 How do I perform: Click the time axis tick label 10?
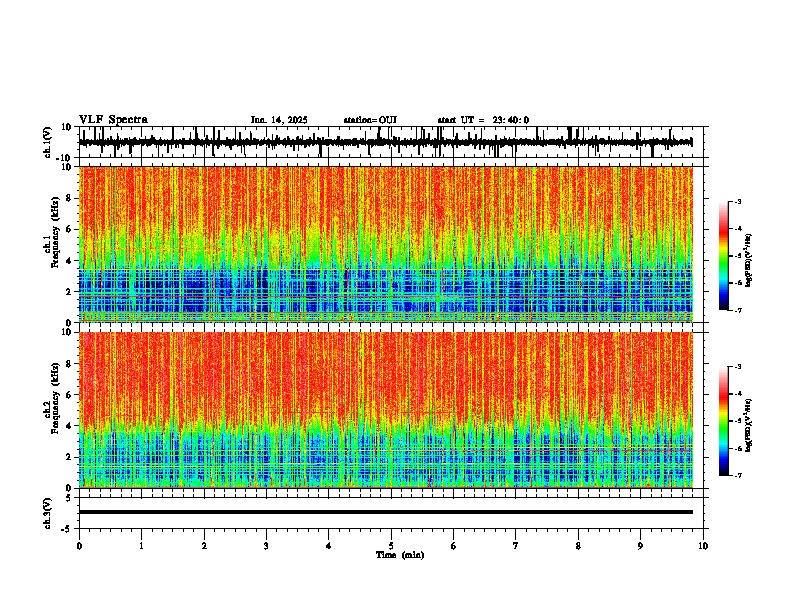pyautogui.click(x=703, y=546)
